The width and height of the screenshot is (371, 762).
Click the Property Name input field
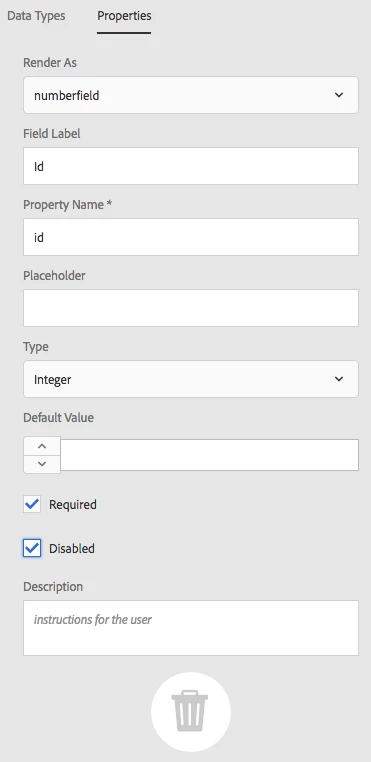[191, 237]
